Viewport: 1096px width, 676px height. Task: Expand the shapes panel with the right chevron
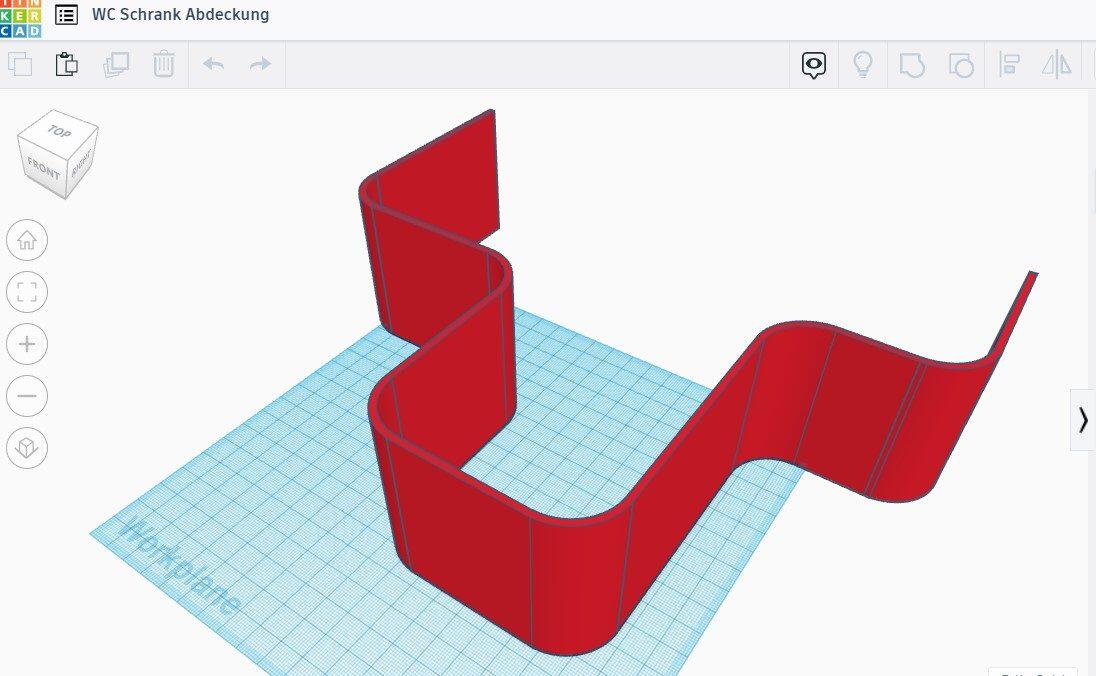(x=1082, y=420)
